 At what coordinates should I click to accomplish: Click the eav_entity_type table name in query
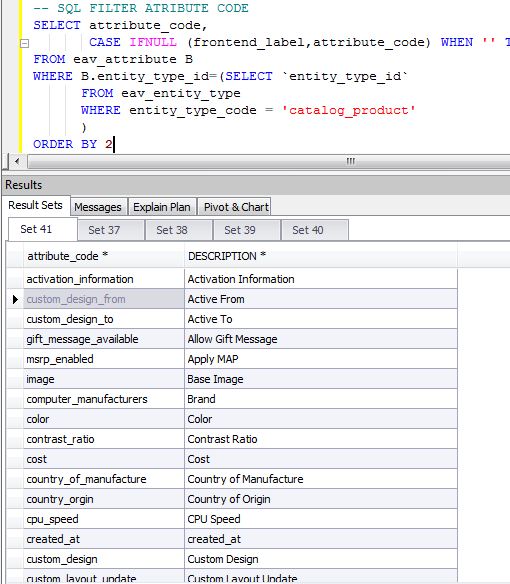tap(181, 93)
